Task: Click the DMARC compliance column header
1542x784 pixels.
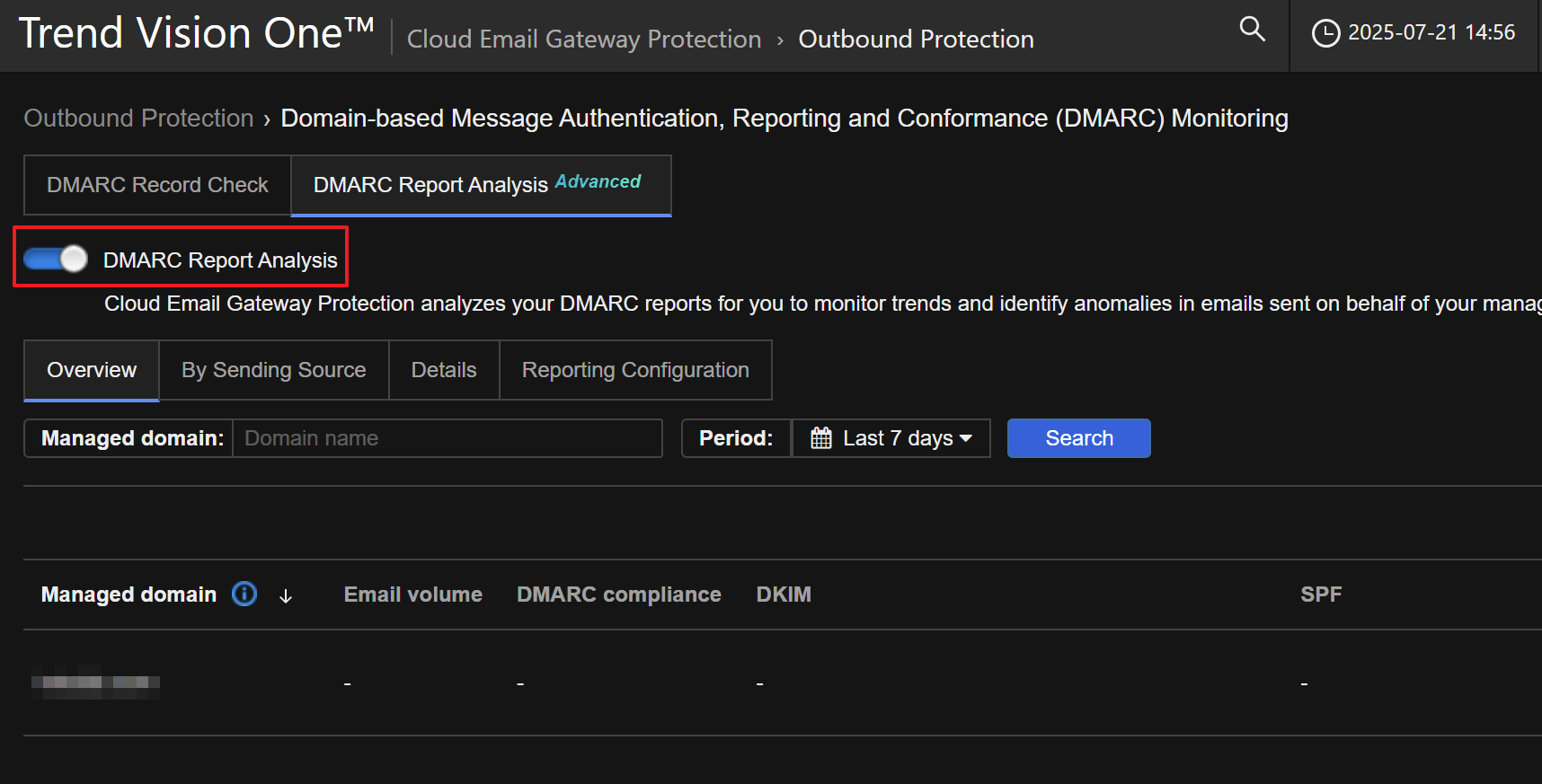Action: coord(618,595)
